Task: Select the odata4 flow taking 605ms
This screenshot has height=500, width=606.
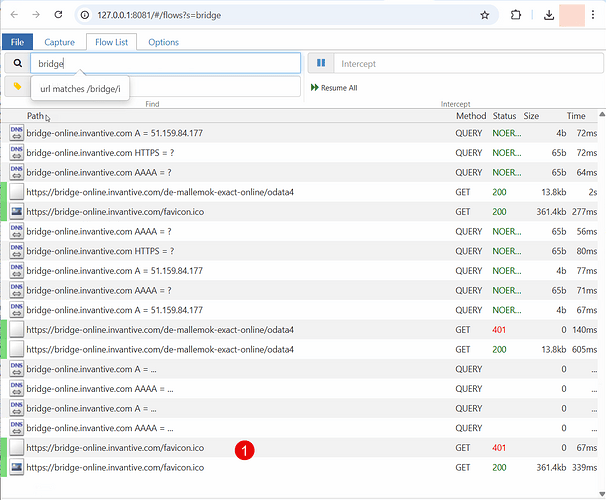Action: point(300,349)
